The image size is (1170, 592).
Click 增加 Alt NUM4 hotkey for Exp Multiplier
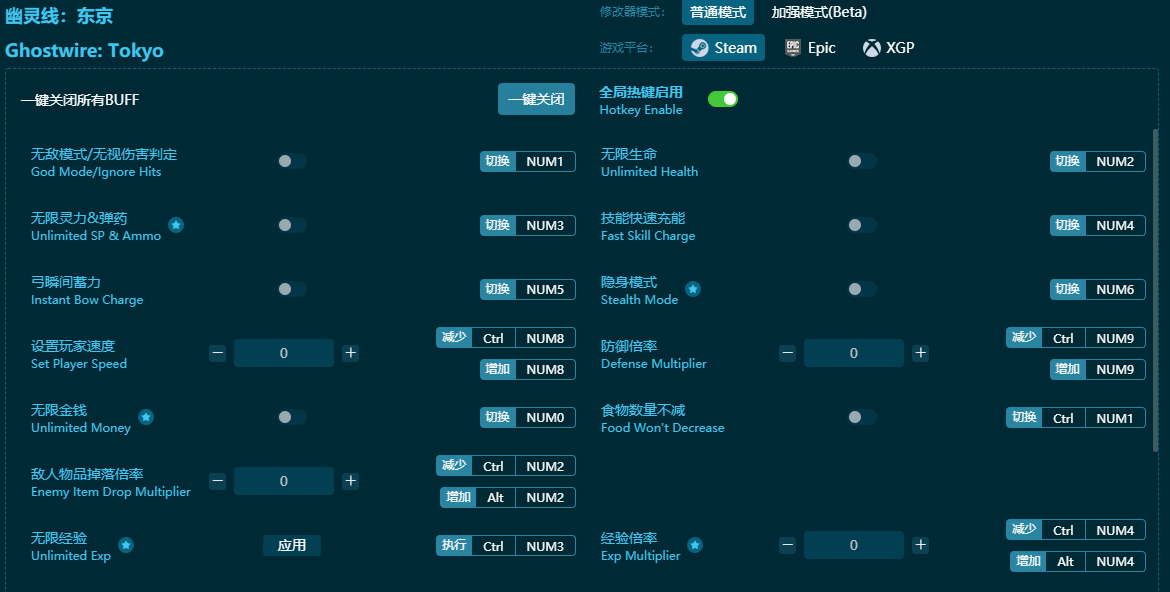pyautogui.click(x=1078, y=561)
